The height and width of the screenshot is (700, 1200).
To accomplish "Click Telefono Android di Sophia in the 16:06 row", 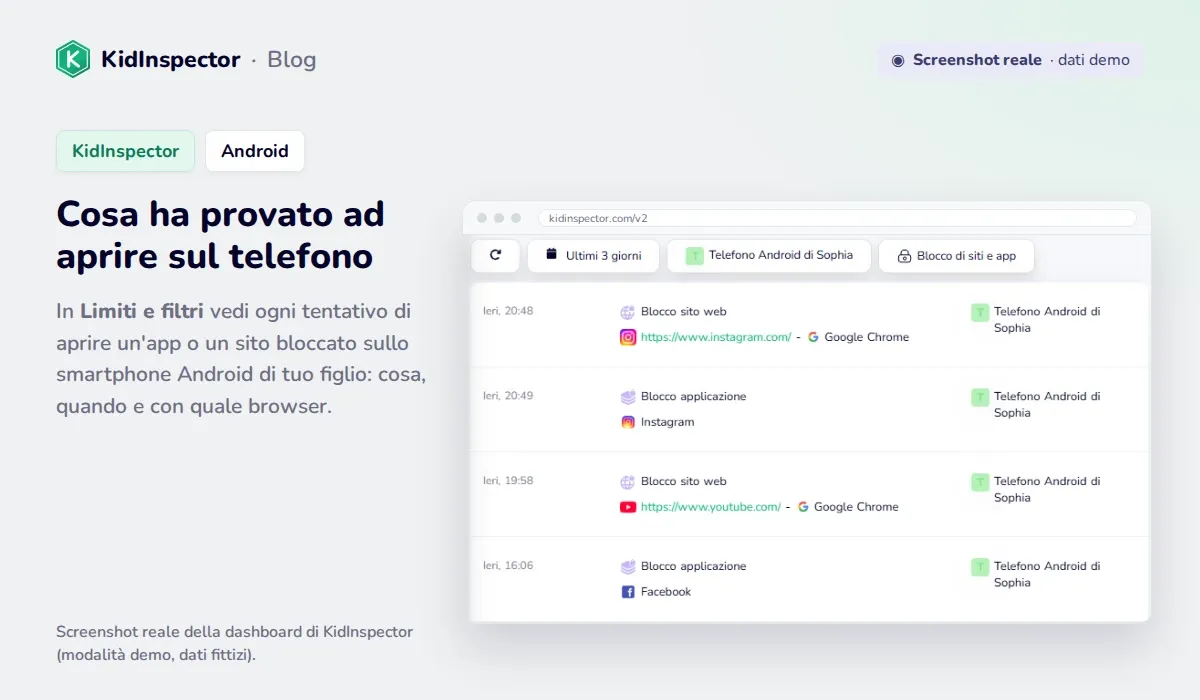I will (1047, 575).
